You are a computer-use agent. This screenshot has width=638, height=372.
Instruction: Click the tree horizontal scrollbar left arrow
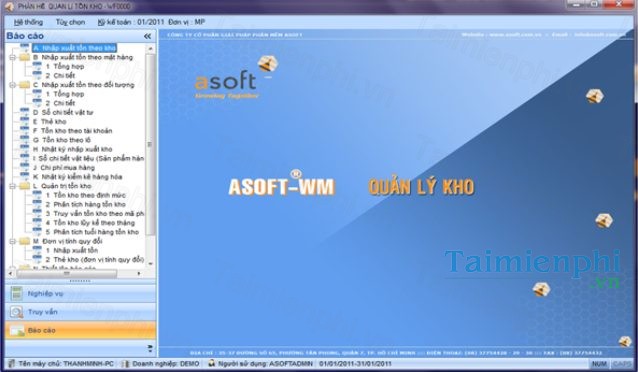click(11, 274)
